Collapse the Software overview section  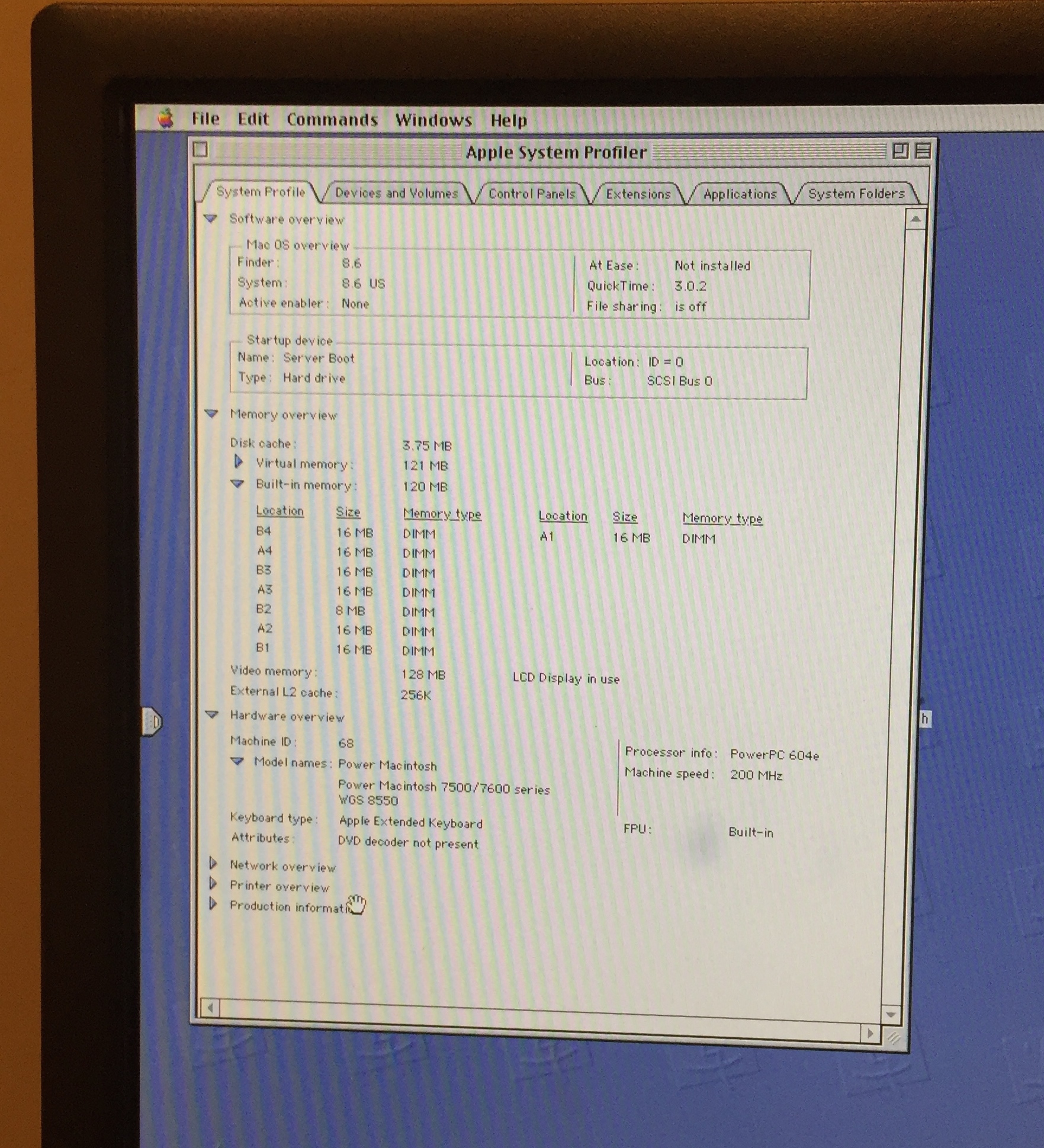click(x=211, y=219)
